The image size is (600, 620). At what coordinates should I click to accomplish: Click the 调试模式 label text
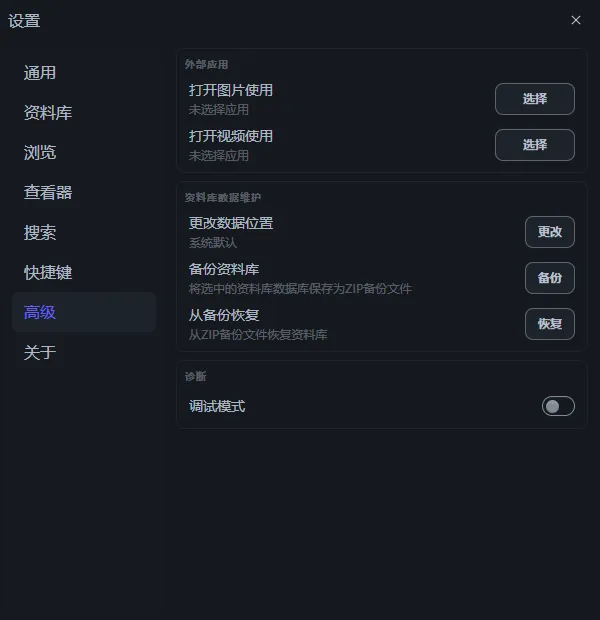coord(217,406)
